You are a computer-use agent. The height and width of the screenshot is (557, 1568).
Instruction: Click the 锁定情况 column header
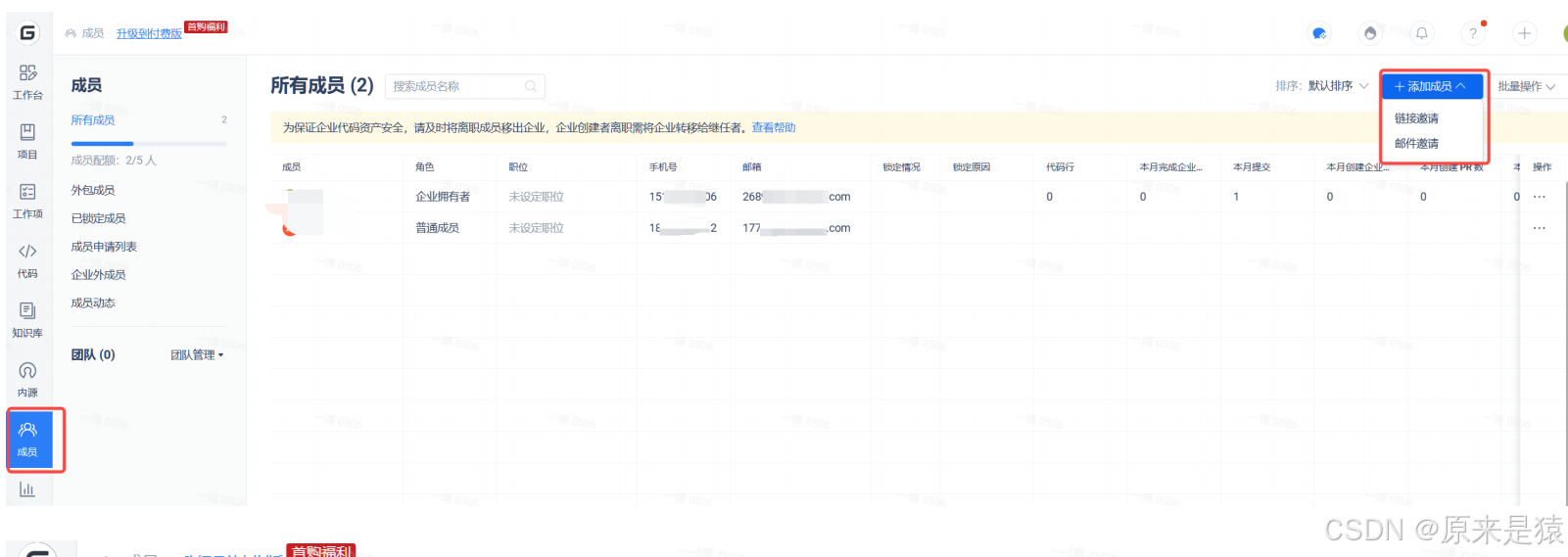(901, 167)
